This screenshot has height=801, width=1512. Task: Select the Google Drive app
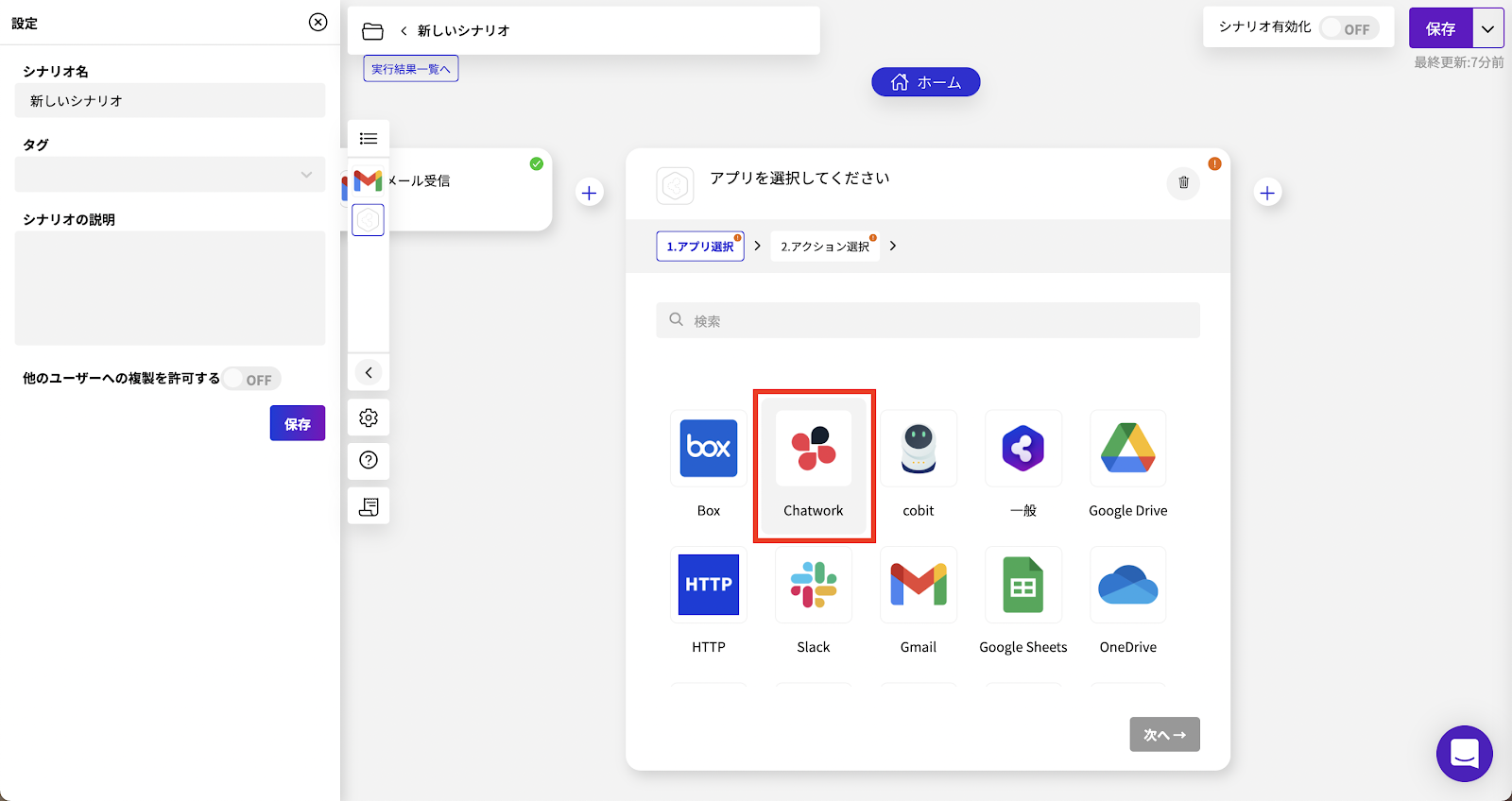click(x=1128, y=449)
